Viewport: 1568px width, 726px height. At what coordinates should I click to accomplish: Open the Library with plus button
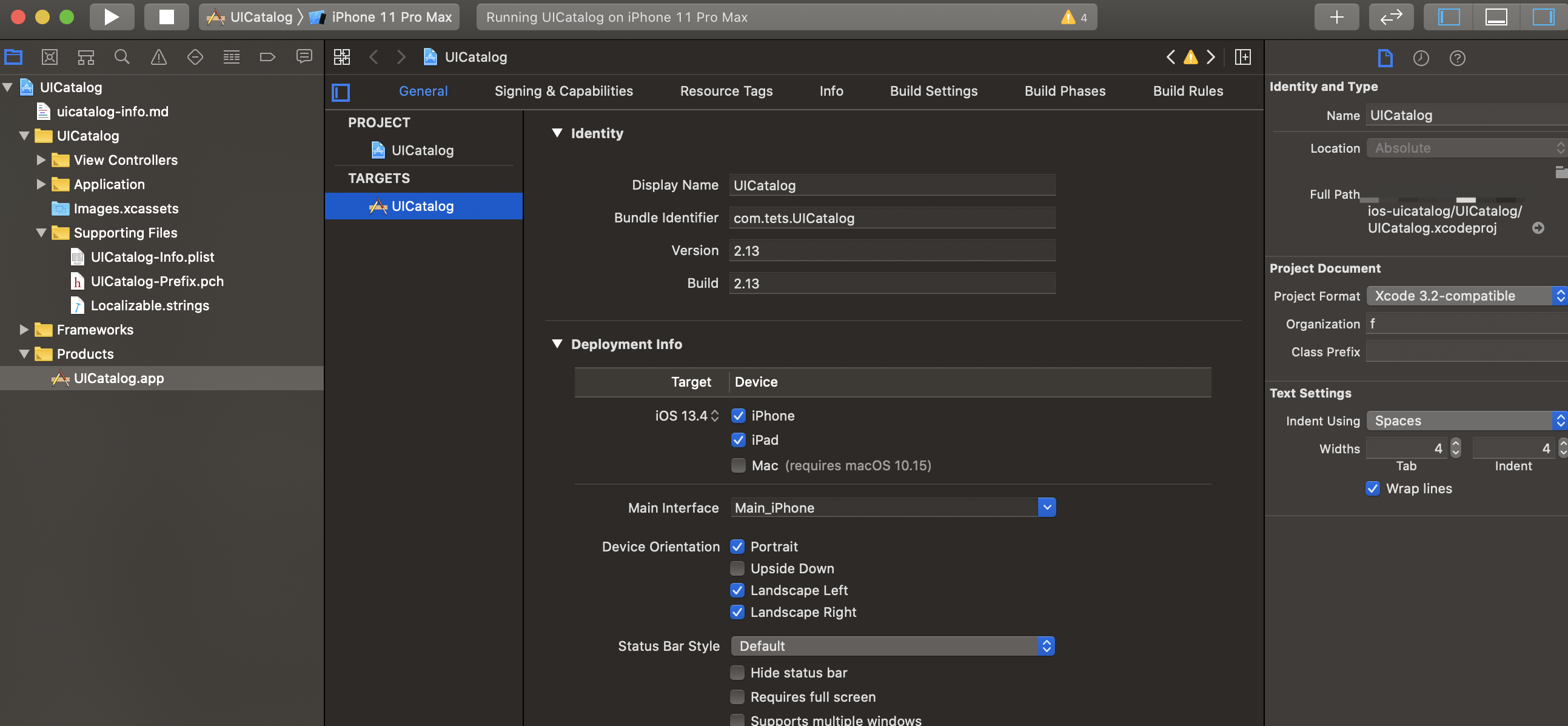[1336, 17]
